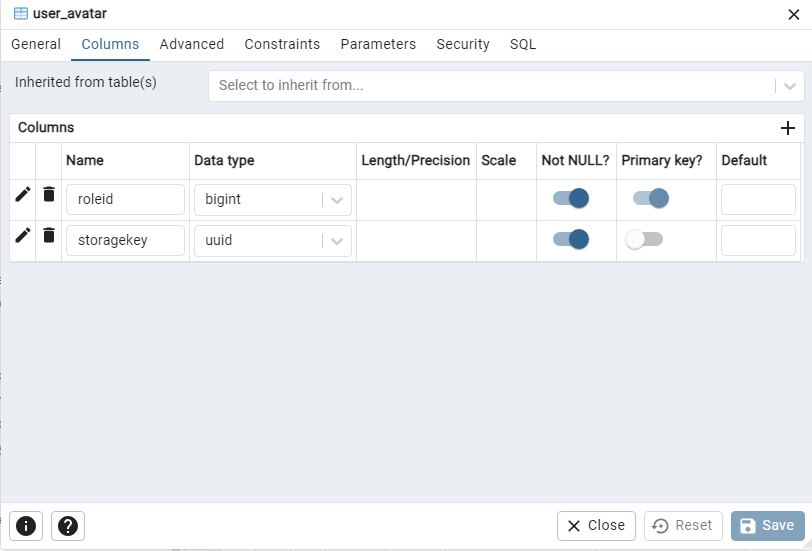This screenshot has height=551, width=812.
Task: Open the Inherited from table(s) selector
Action: pyautogui.click(x=506, y=86)
